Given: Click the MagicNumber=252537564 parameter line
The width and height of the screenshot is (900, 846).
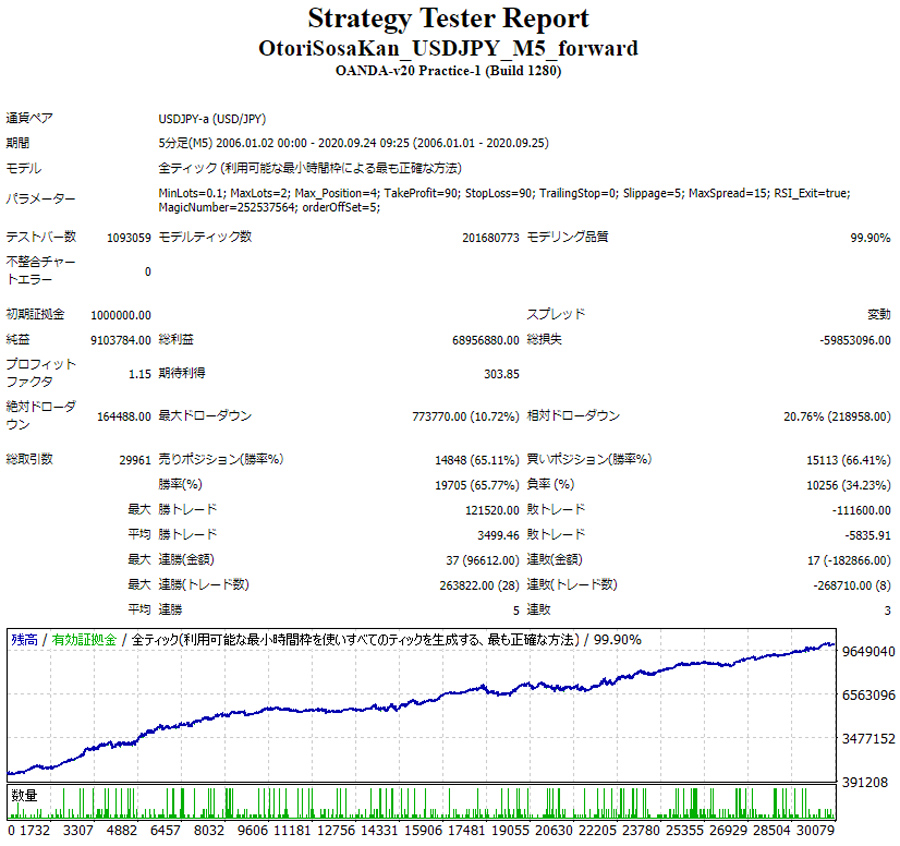Looking at the screenshot, I should click(x=269, y=207).
